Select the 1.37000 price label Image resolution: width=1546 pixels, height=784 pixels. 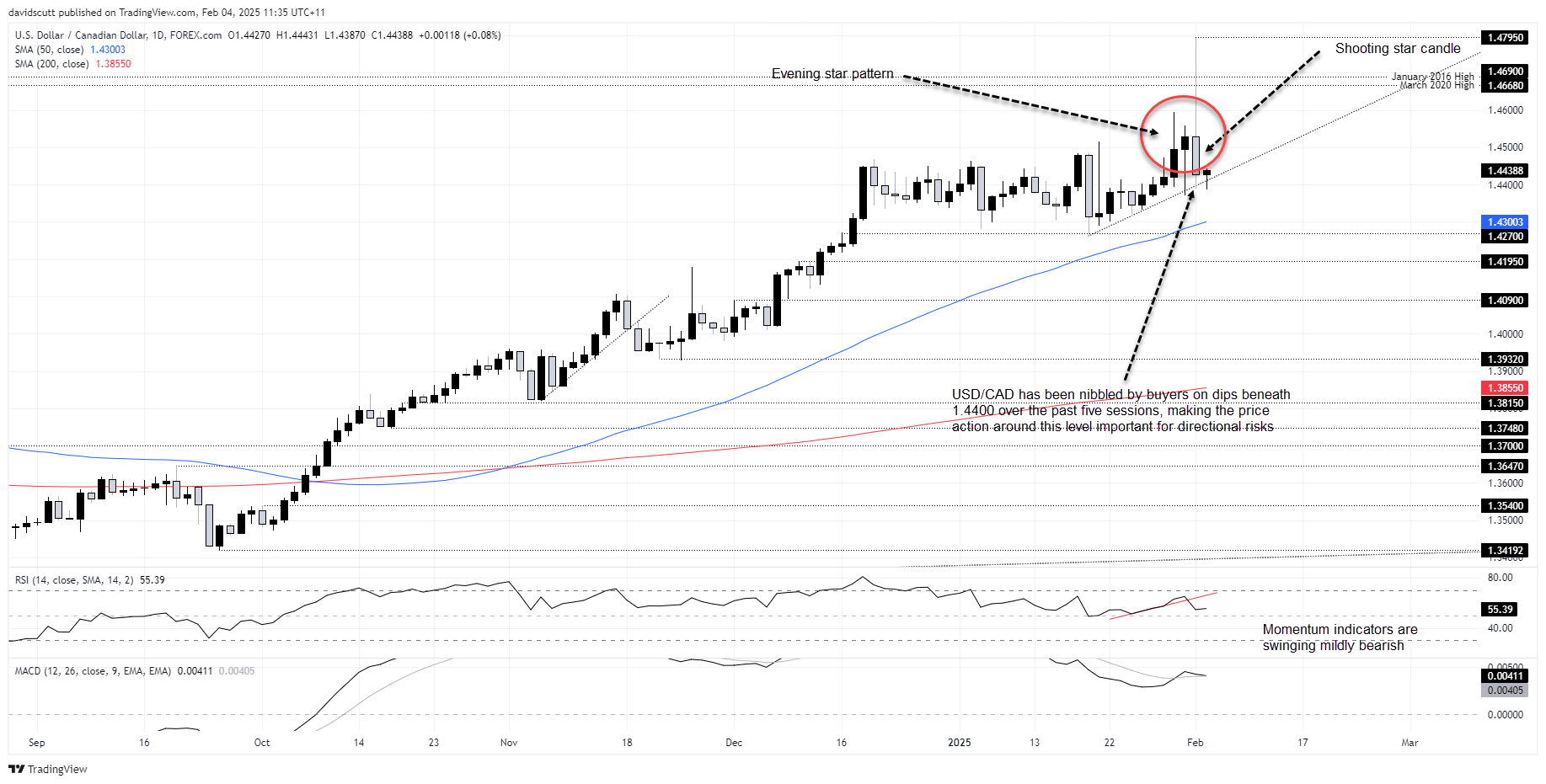point(1506,446)
